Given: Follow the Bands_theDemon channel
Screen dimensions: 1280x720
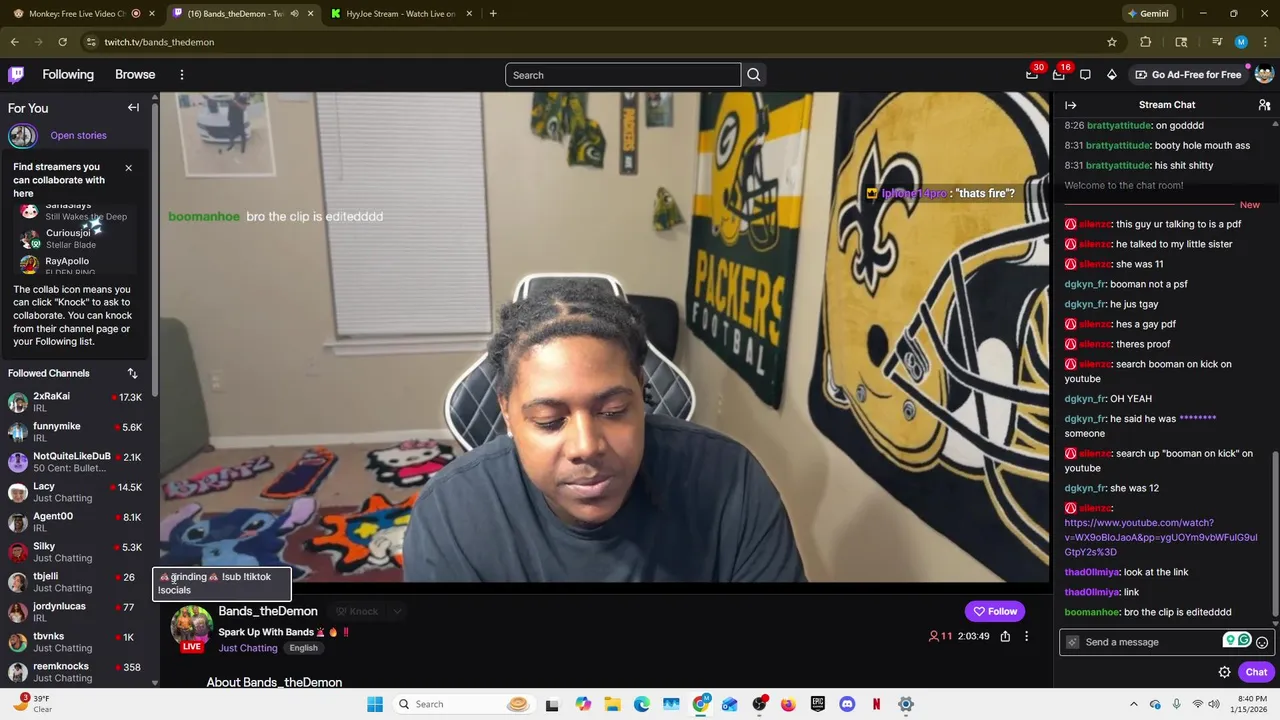Looking at the screenshot, I should tap(995, 611).
